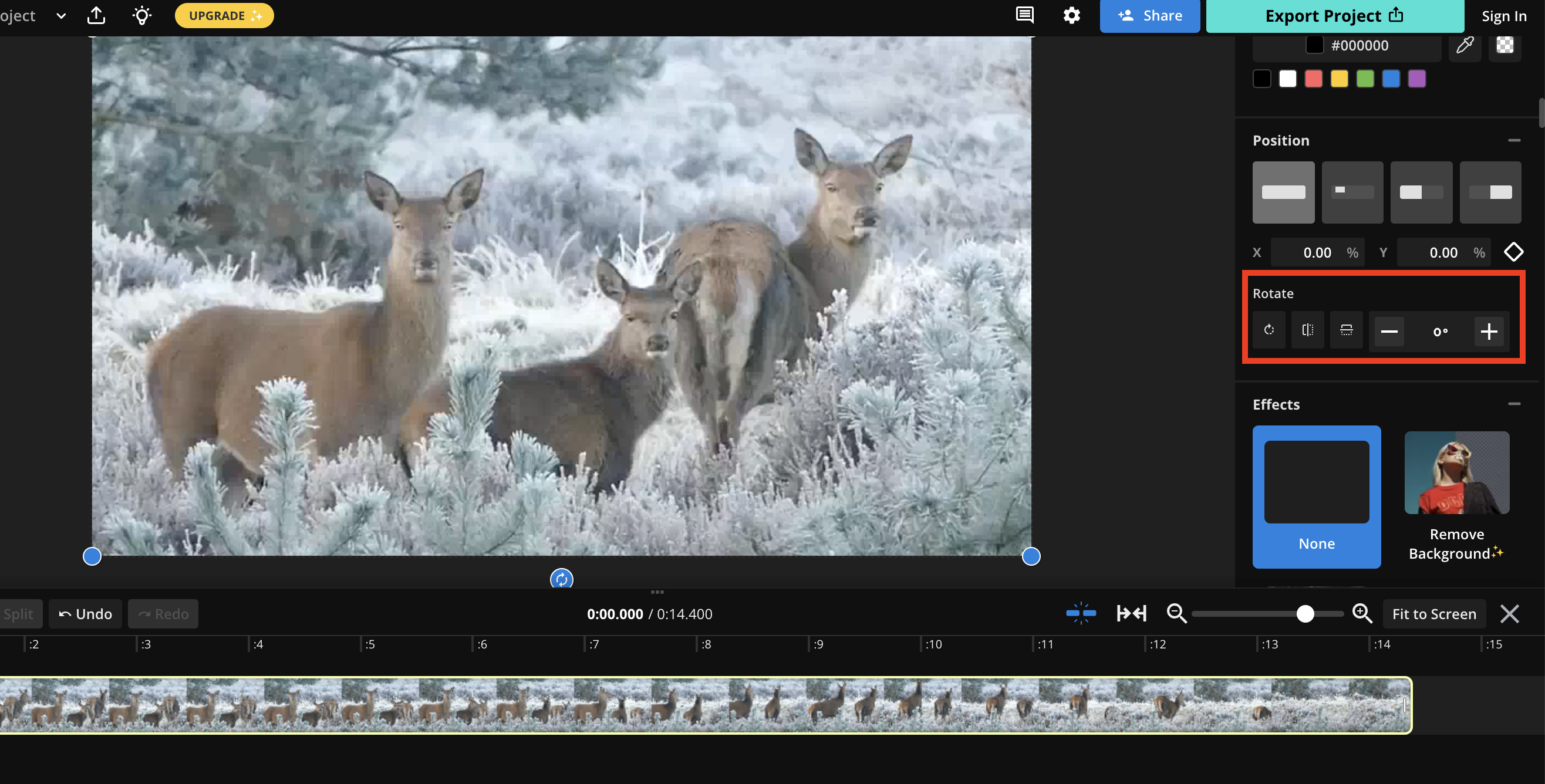
Task: Click the bottom-right resize handle
Action: coord(1031,556)
